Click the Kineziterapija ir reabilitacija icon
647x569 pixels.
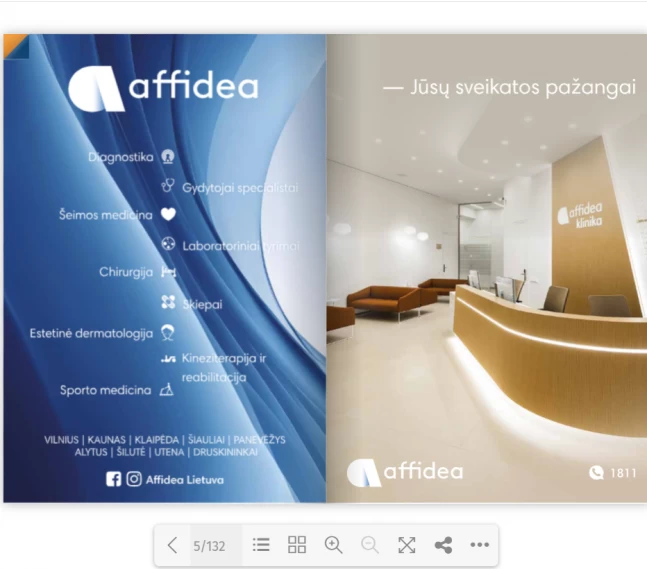168,359
